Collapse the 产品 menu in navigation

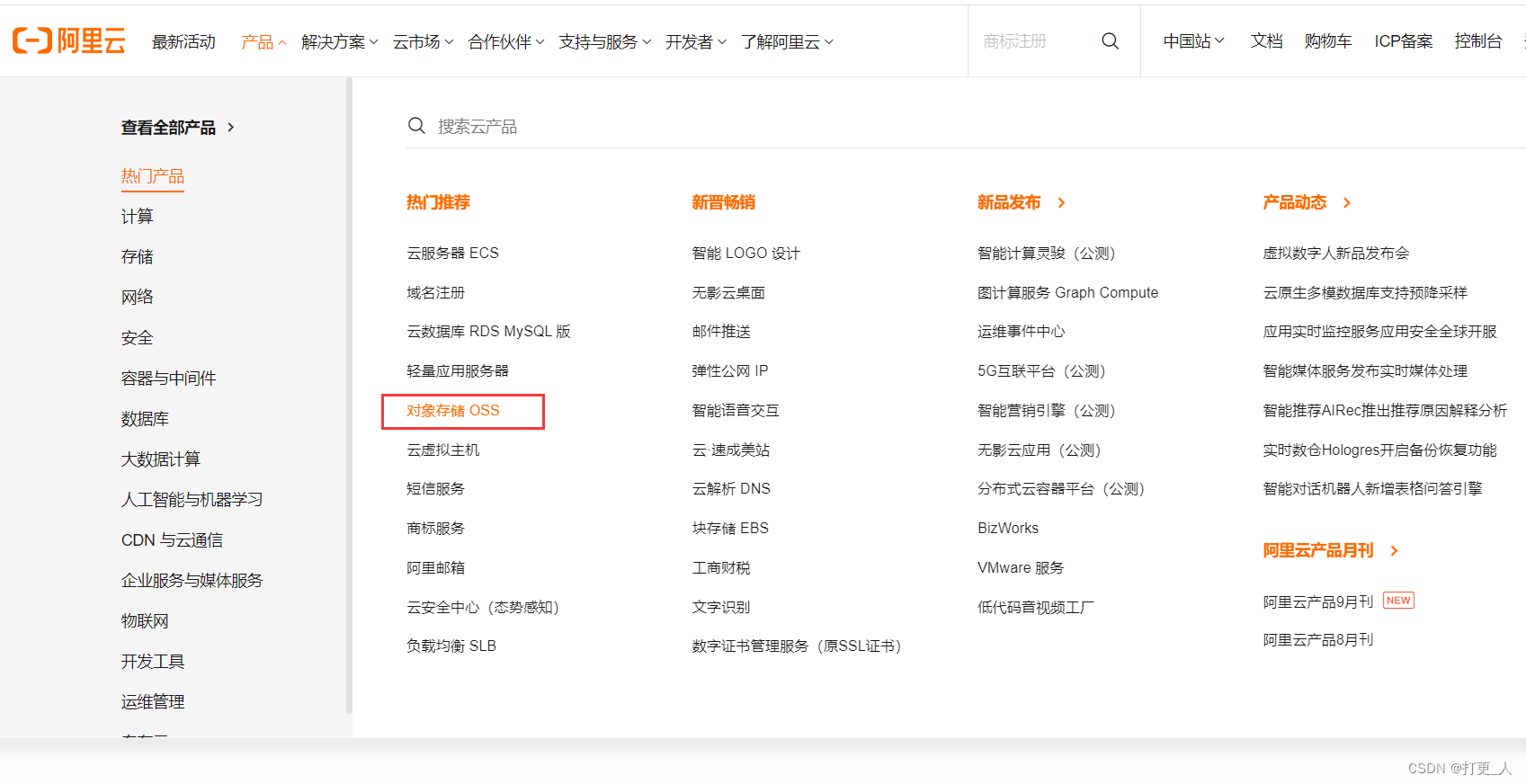(x=263, y=42)
